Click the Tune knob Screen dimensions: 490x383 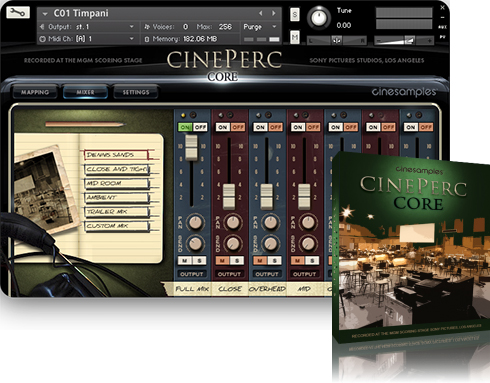319,17
